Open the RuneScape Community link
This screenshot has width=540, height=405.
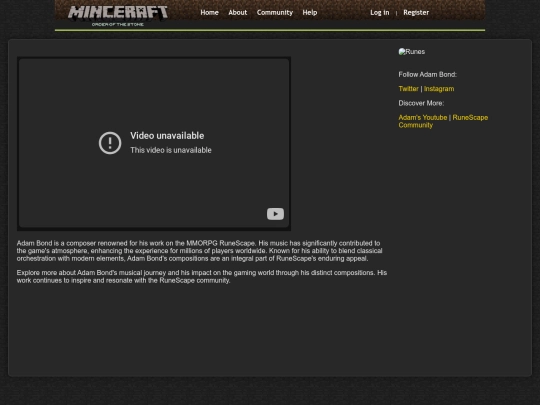pyautogui.click(x=443, y=121)
